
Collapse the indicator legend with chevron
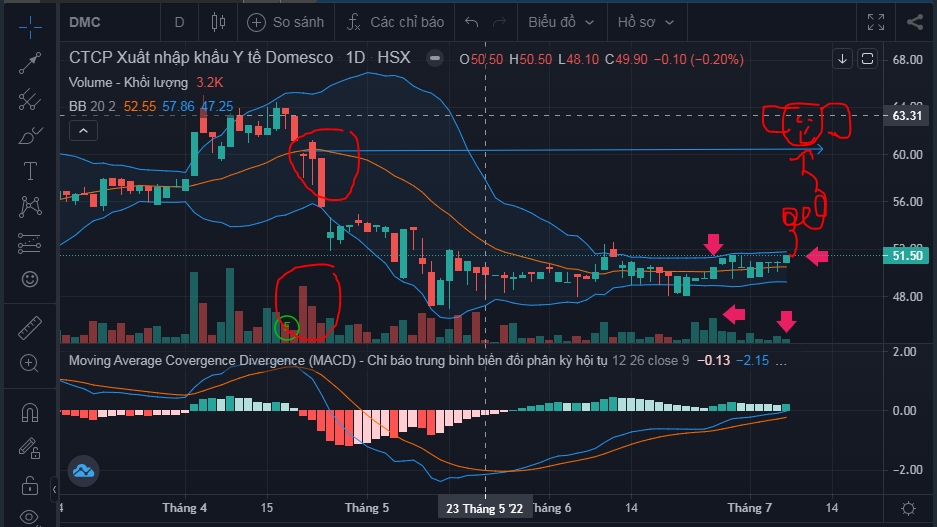click(82, 130)
